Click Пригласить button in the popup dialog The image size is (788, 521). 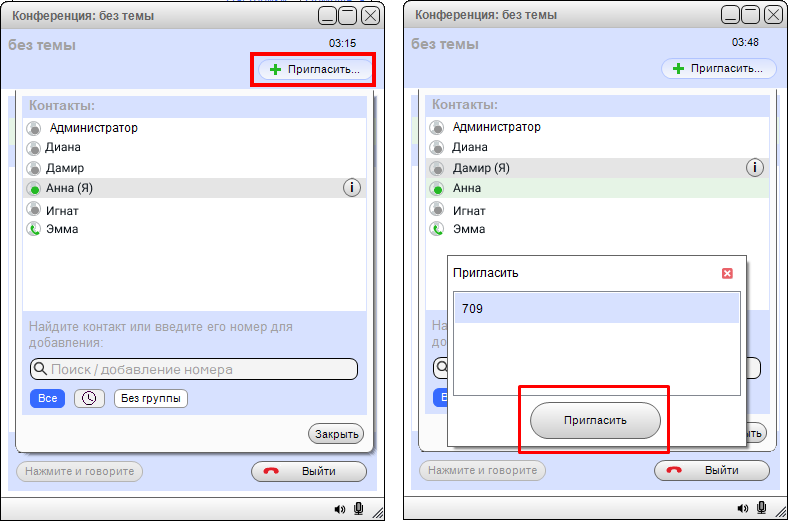pyautogui.click(x=595, y=420)
